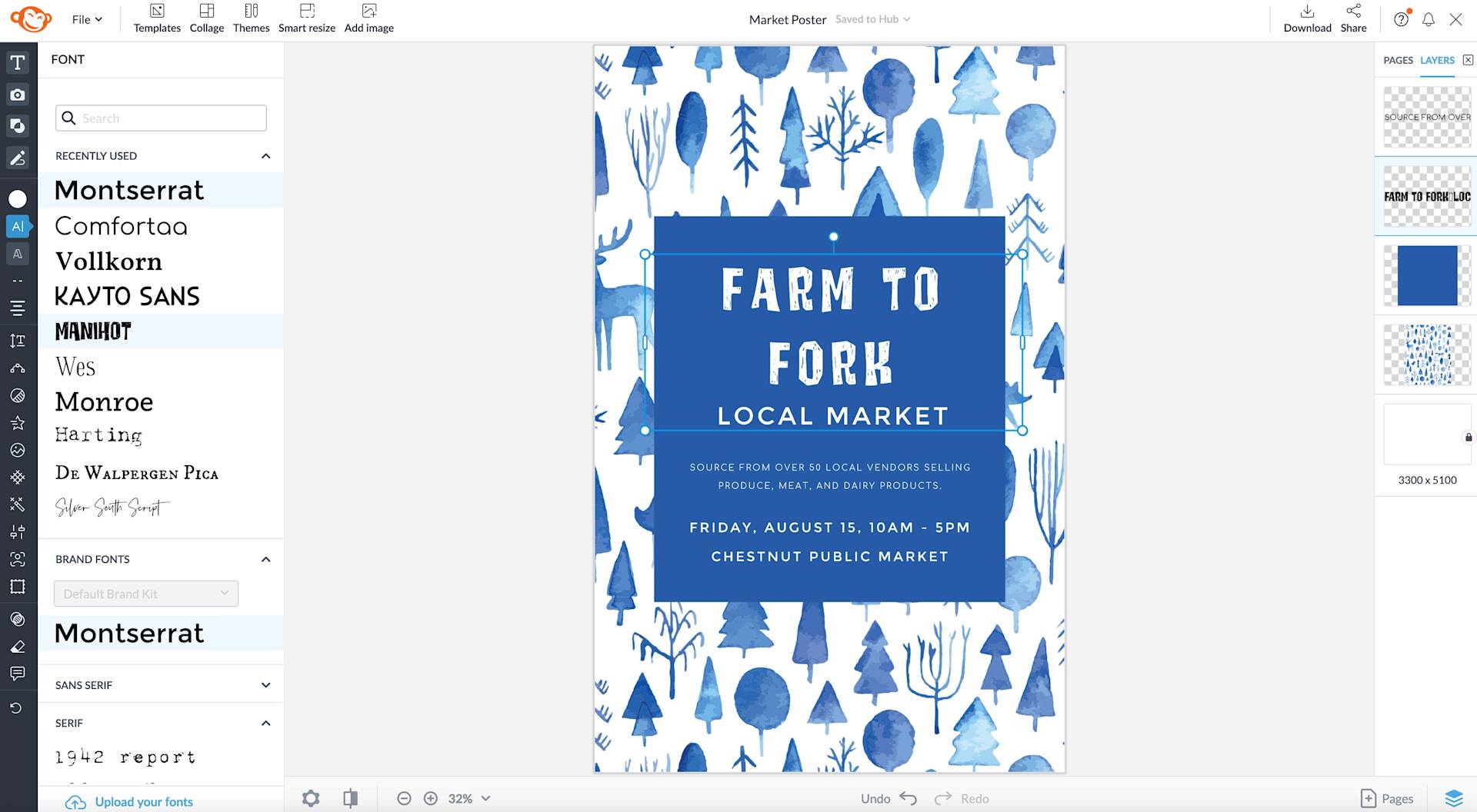Open the AI text tools panel
The width and height of the screenshot is (1477, 812).
(x=18, y=226)
